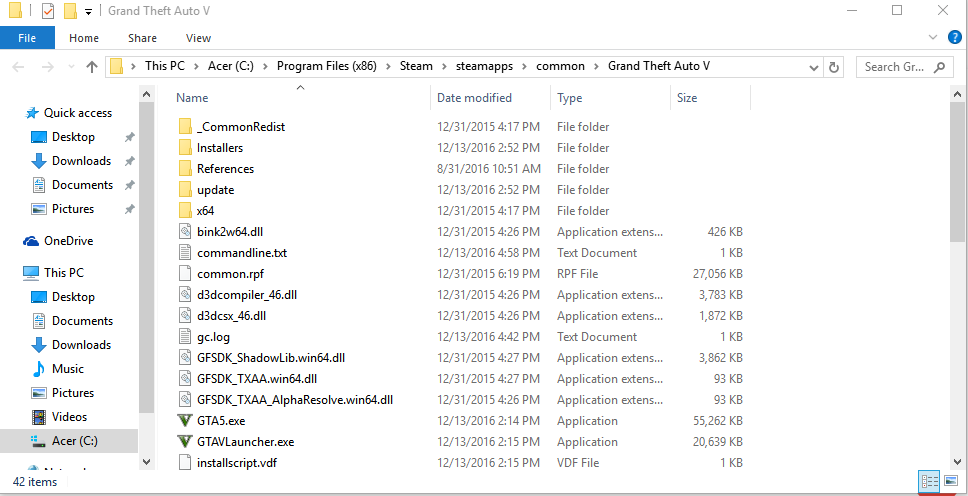The image size is (968, 496).
Task: Open the Customize Quick Access Toolbar dropdown
Action: tap(88, 11)
